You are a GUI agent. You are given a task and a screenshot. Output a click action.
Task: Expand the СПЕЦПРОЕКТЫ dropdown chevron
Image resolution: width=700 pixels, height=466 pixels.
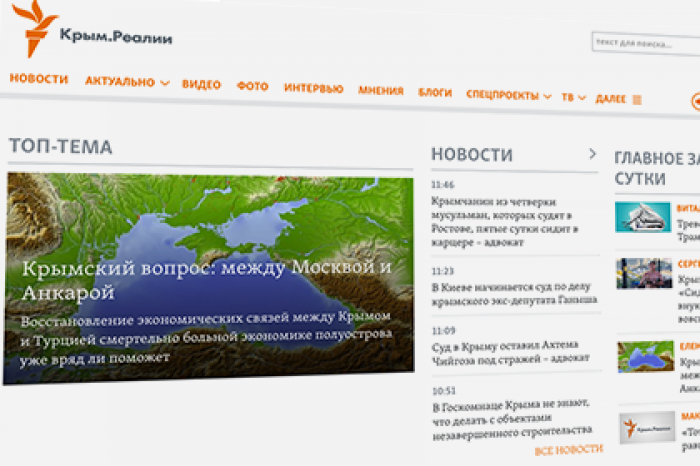click(x=548, y=96)
